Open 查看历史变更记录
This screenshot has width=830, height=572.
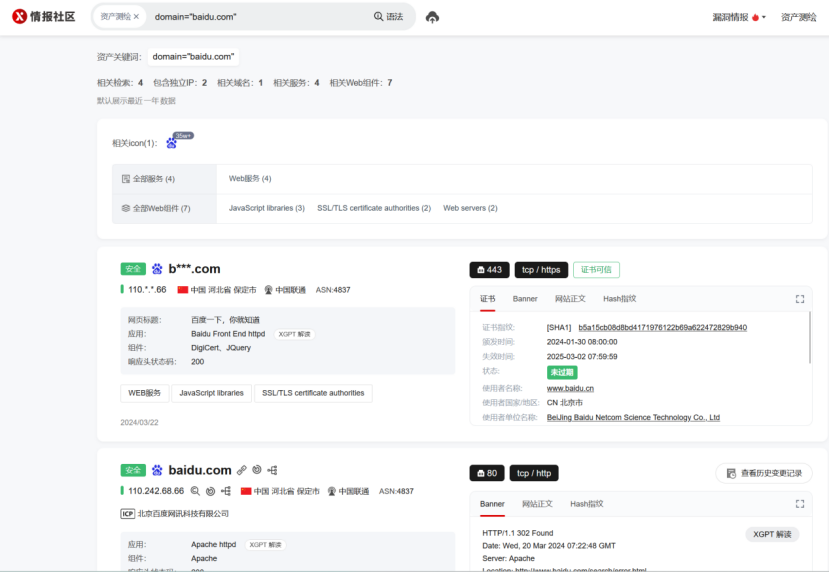tap(764, 473)
